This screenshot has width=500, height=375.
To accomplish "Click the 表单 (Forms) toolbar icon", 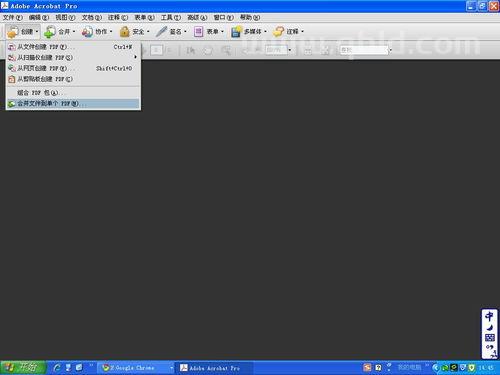I will point(198,32).
